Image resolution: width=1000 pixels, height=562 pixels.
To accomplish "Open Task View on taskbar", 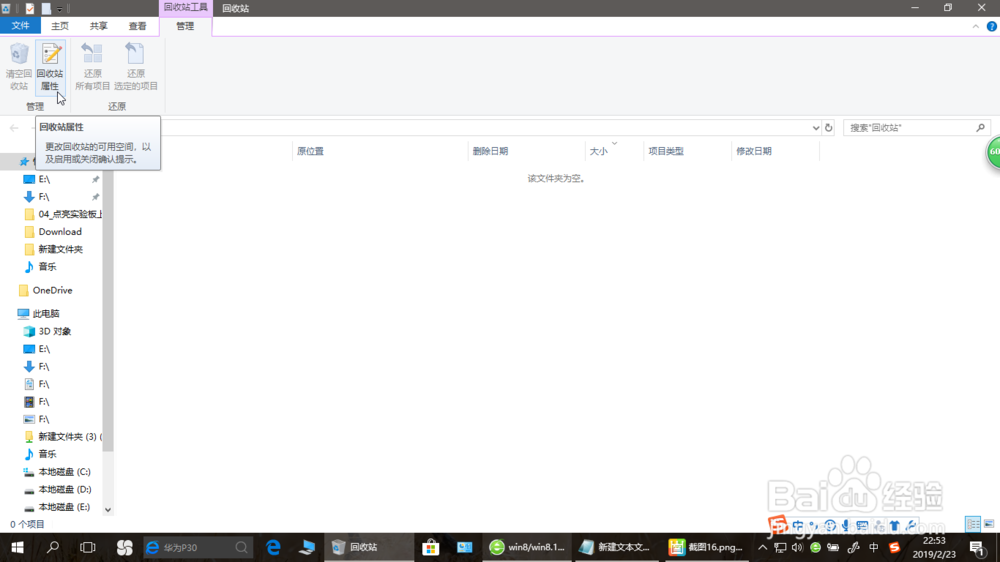I will tap(88, 547).
